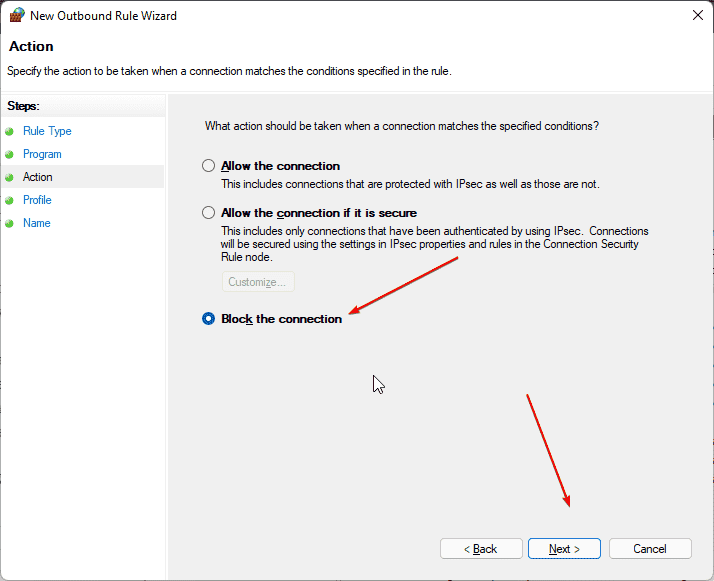Click the 'This includes connections that are protected' description
The width and height of the screenshot is (714, 581).
(410, 184)
